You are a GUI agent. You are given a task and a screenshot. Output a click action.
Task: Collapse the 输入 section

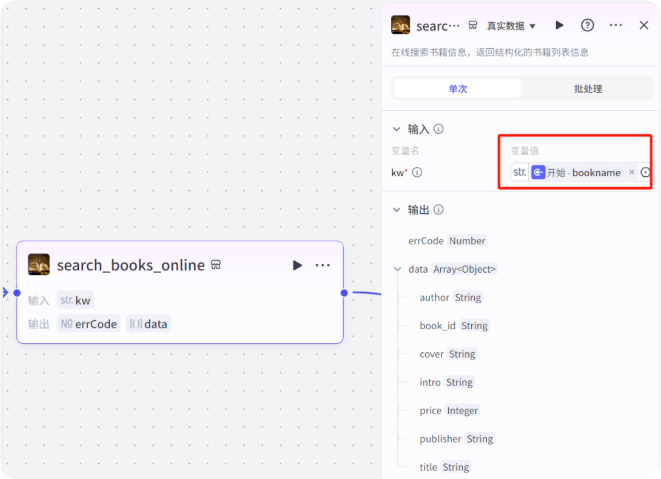pyautogui.click(x=396, y=129)
